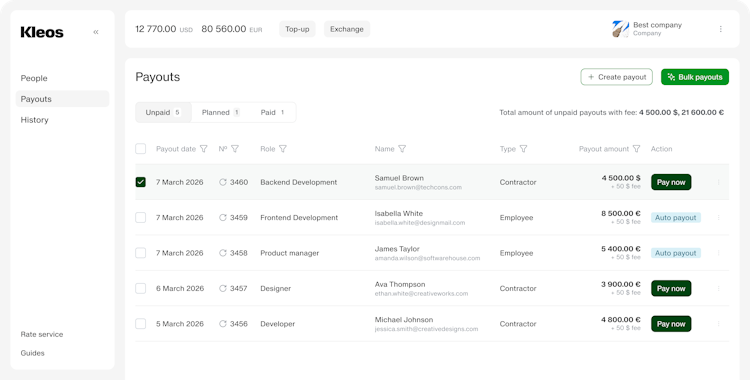The image size is (750, 380).
Task: Click the Backend Development role cell
Action: pyautogui.click(x=298, y=182)
